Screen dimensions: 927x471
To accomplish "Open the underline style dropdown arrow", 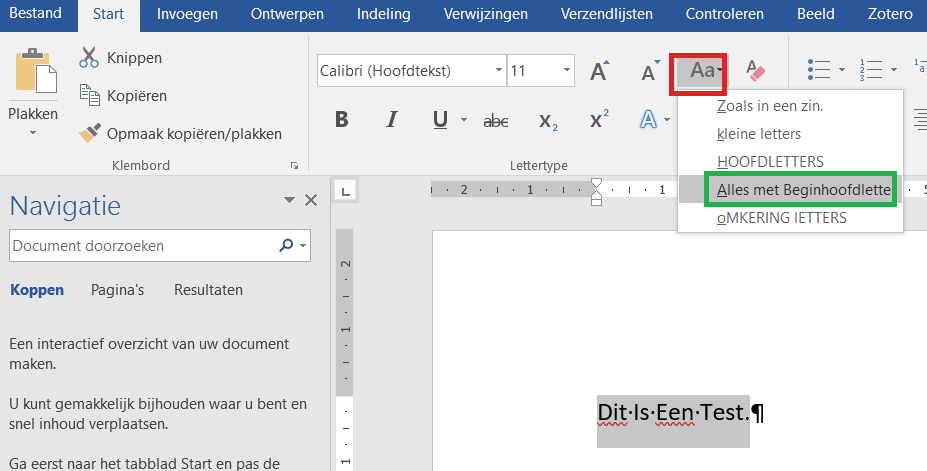I will click(x=464, y=120).
